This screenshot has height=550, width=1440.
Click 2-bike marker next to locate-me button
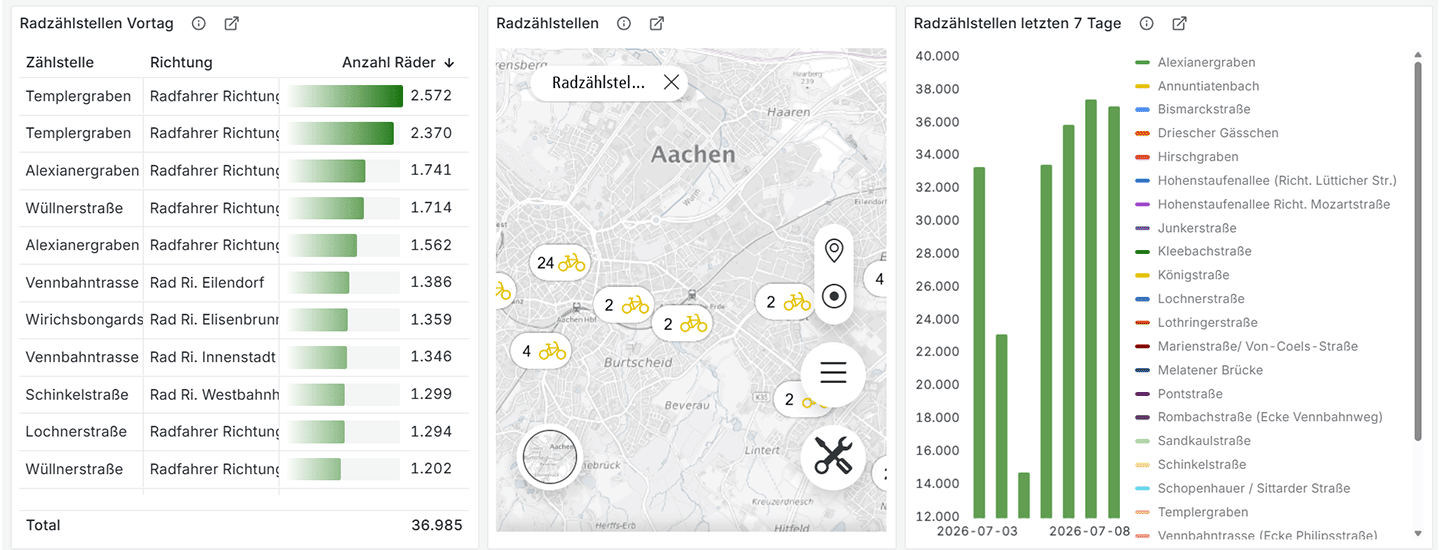(784, 301)
